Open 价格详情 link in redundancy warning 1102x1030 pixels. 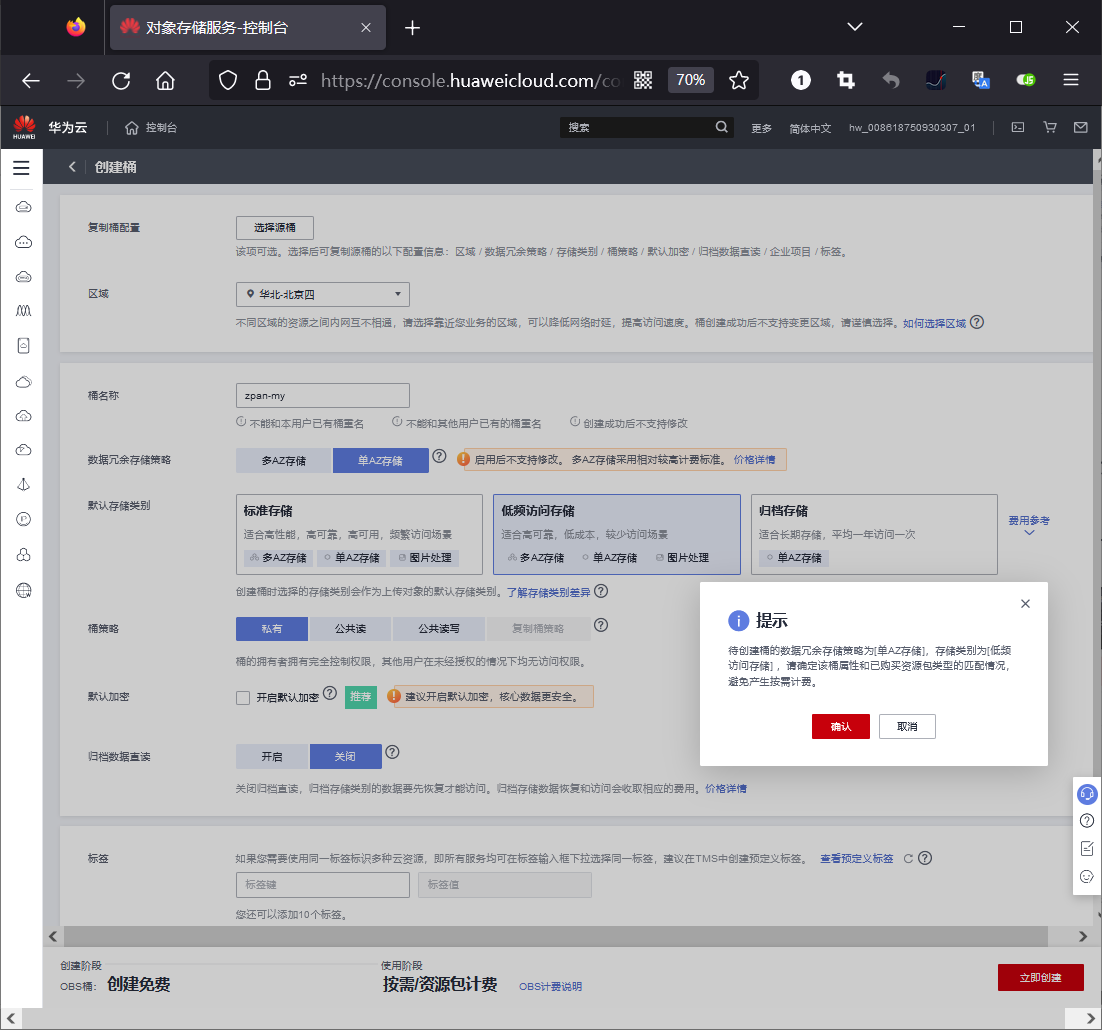coord(754,459)
